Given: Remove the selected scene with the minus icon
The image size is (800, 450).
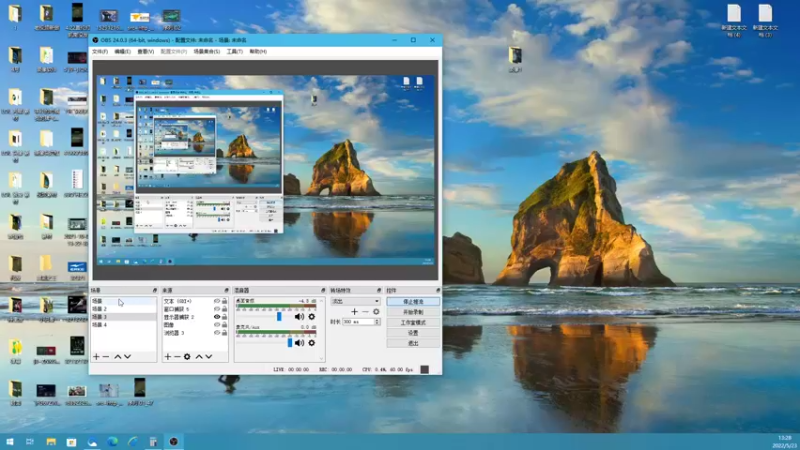Looking at the screenshot, I should click(x=106, y=357).
